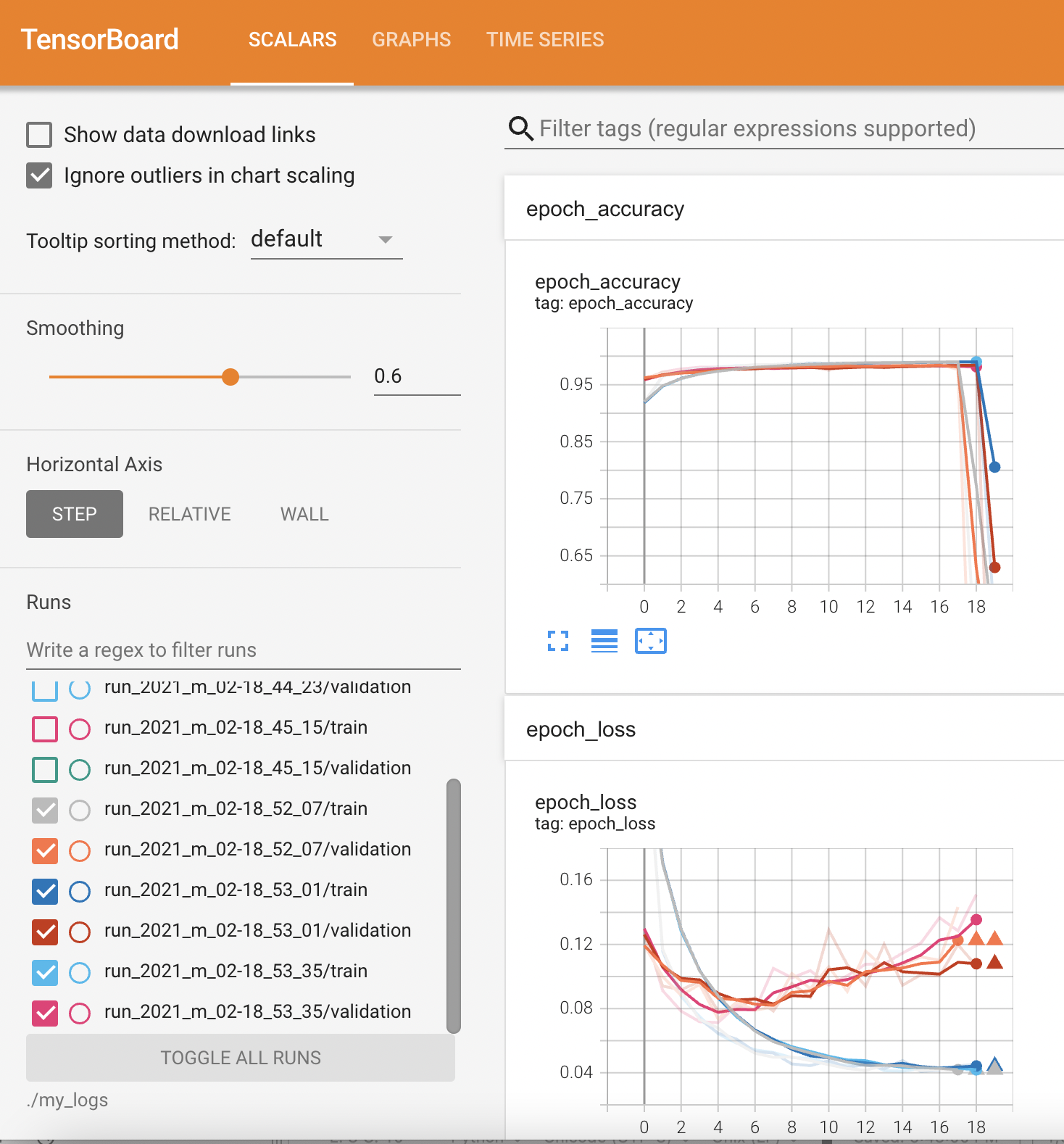The image size is (1064, 1144).
Task: Select only run 45_15/train circle icon
Action: (x=80, y=728)
